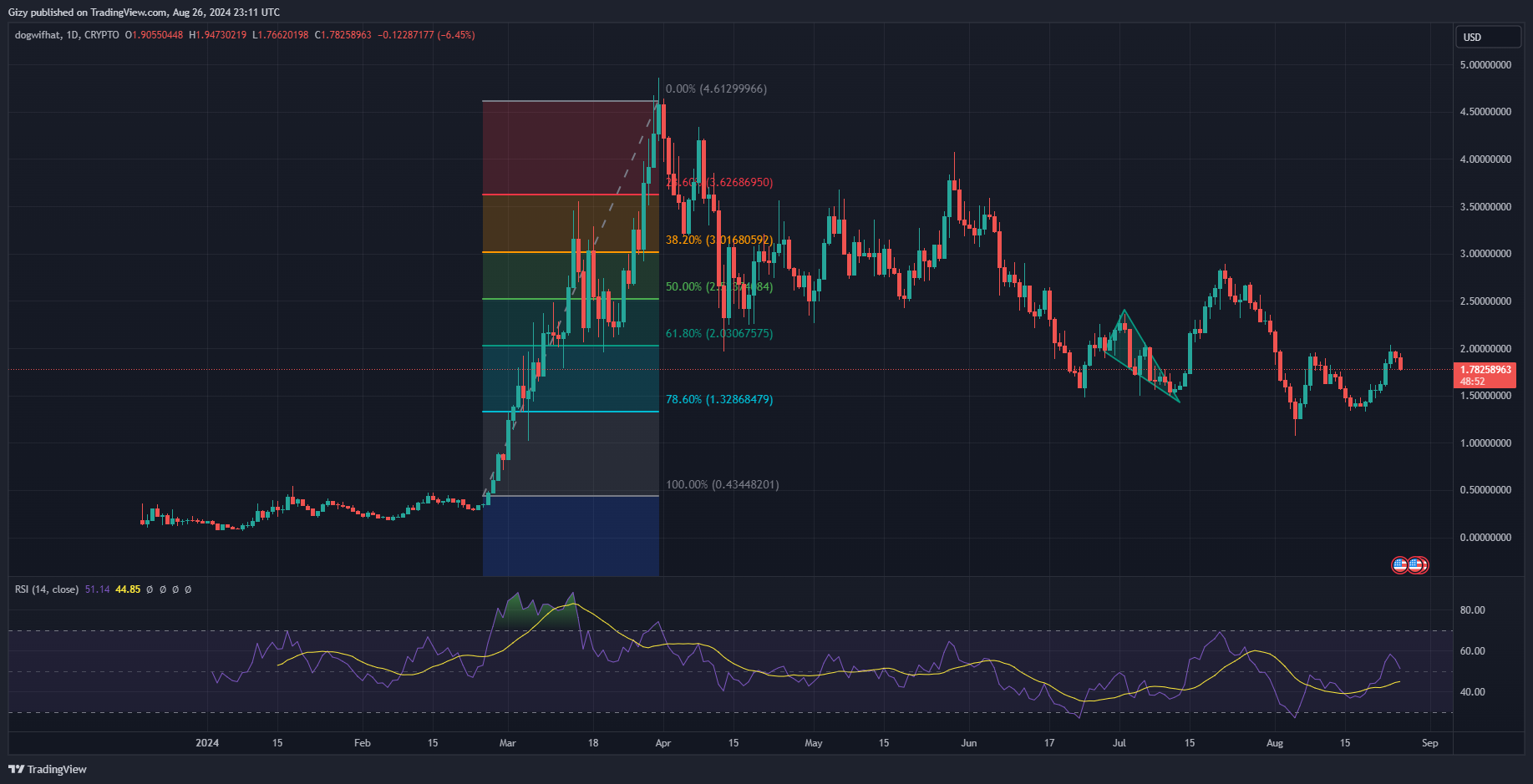Image resolution: width=1533 pixels, height=784 pixels.
Task: Open the USD currency selector
Action: click(1487, 37)
